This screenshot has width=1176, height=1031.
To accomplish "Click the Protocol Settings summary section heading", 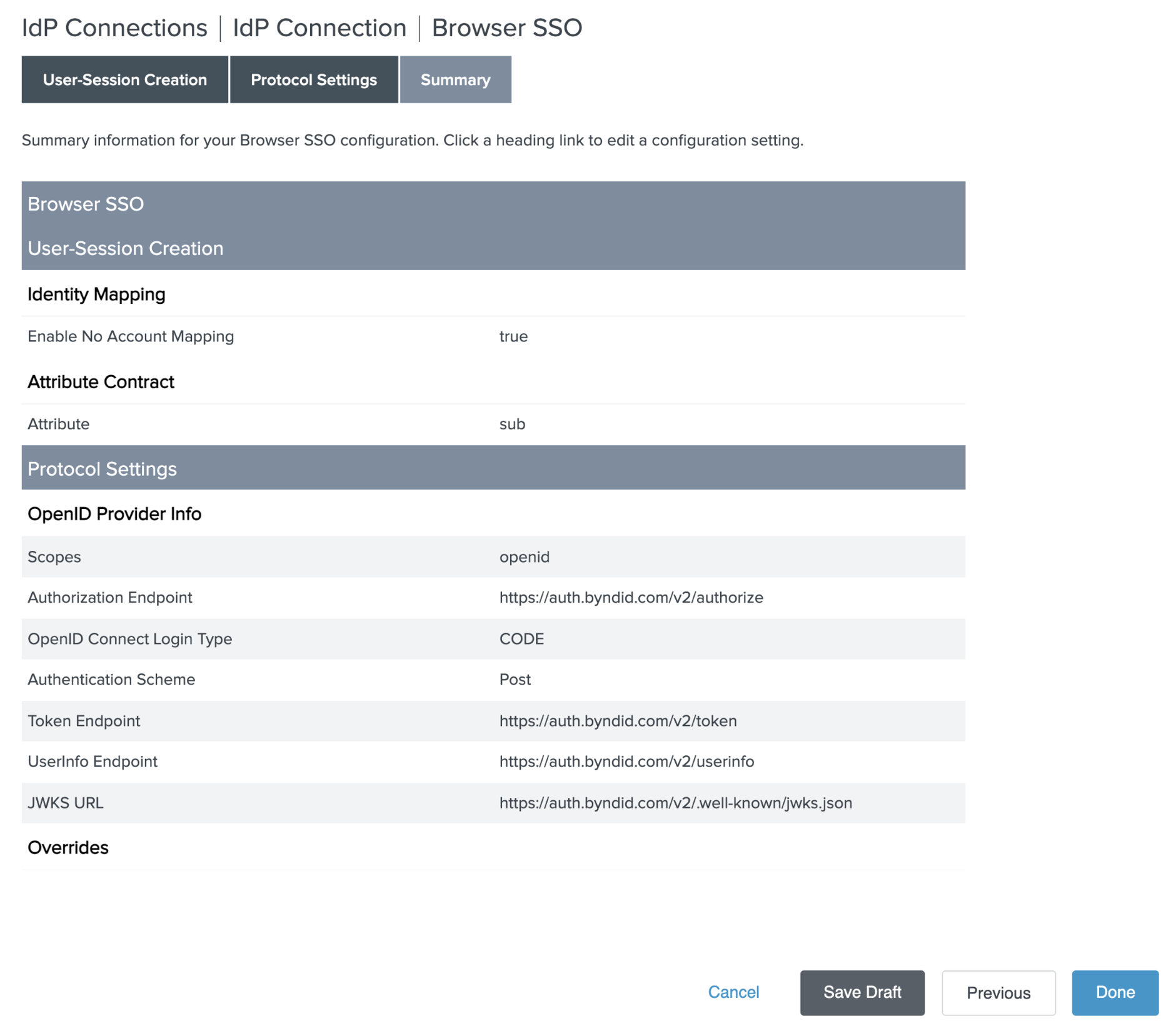I will pyautogui.click(x=102, y=468).
